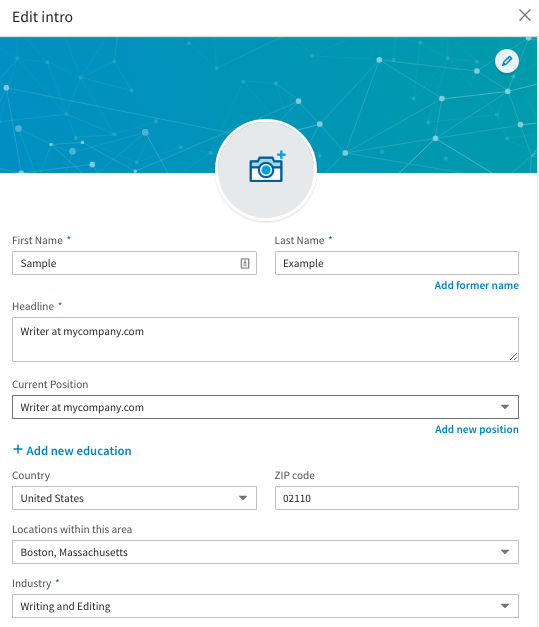
Task: Click the First Name field containing Sample
Action: tap(134, 263)
